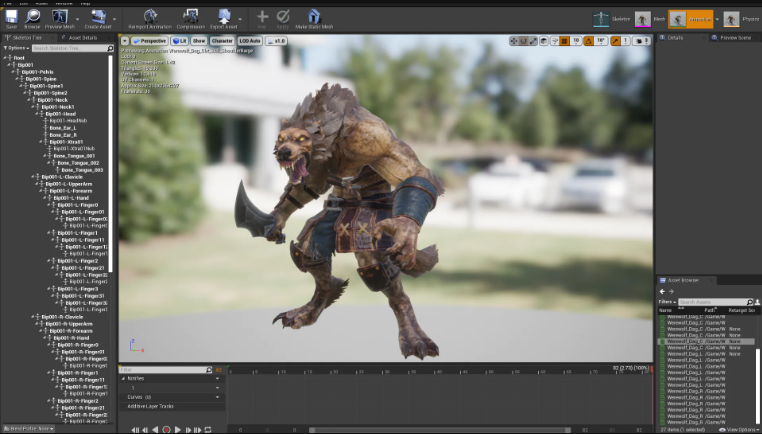
Task: Open the Curves track dropdown
Action: click(x=217, y=397)
